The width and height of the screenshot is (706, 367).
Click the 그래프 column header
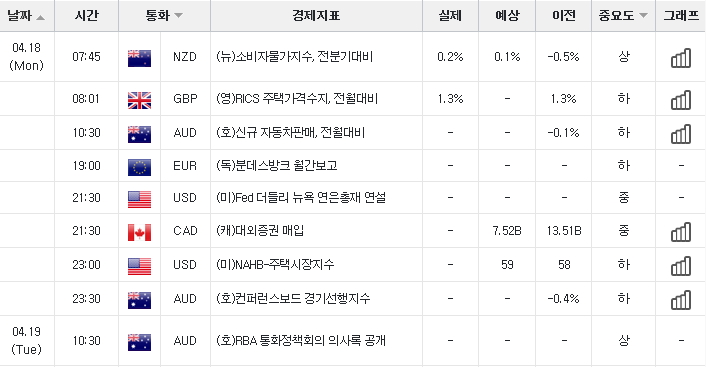(x=681, y=16)
